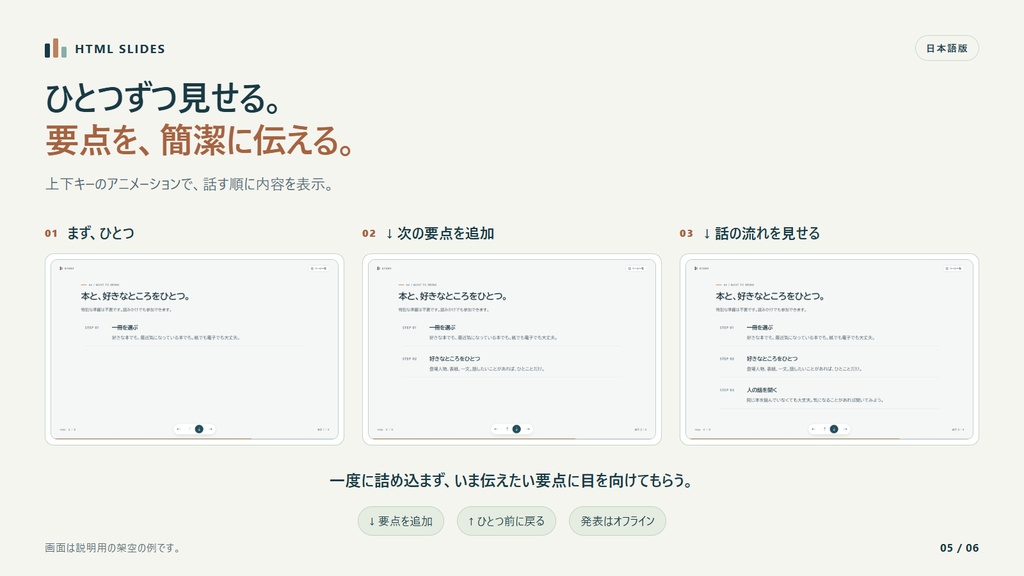Click the left-arrow control in the 01 まず、ひとつ preview
Viewport: 1024px width, 576px height.
pyautogui.click(x=178, y=429)
